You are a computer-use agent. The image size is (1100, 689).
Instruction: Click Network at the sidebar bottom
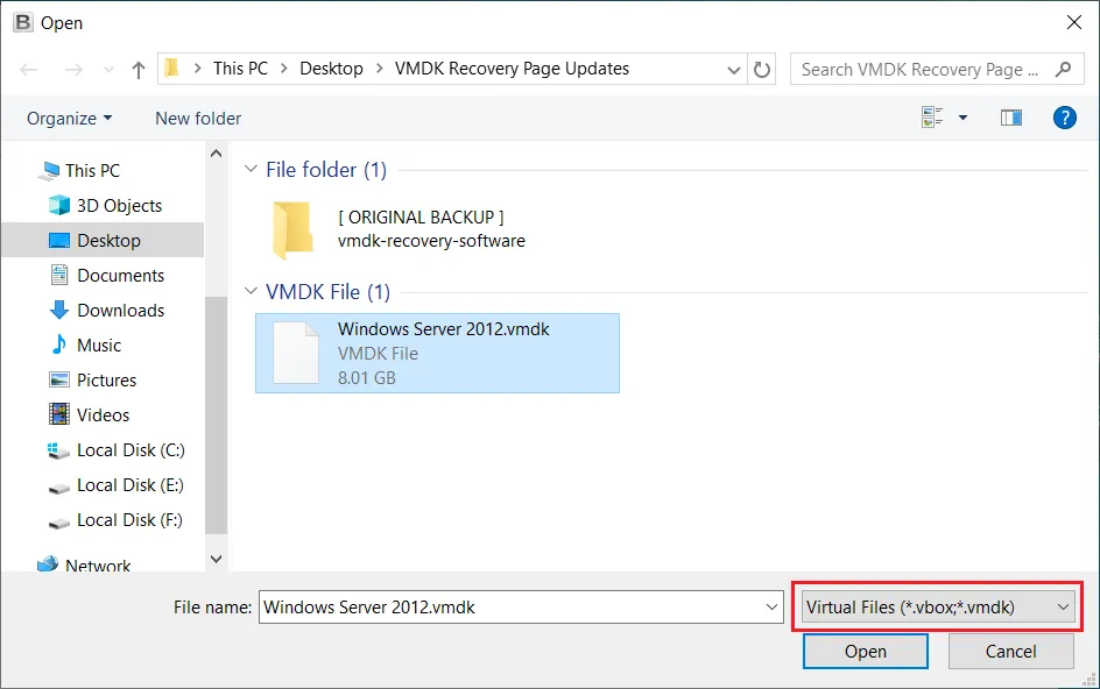tap(100, 565)
